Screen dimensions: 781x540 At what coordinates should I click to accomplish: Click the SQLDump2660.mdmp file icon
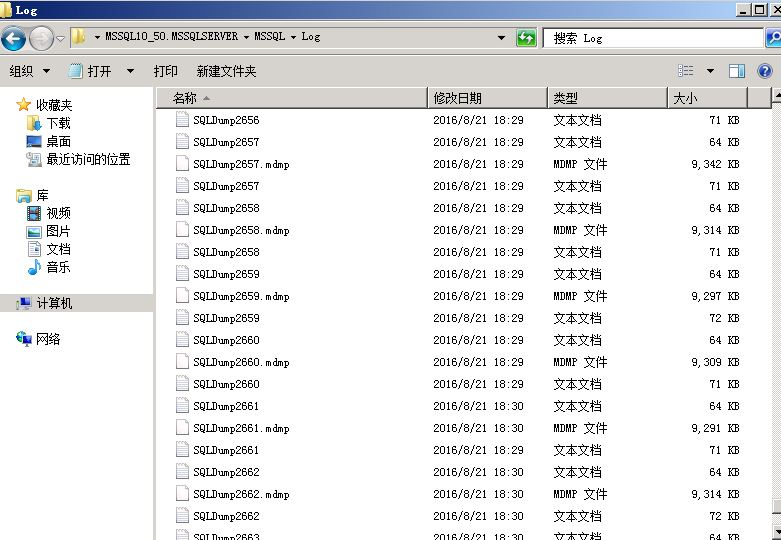tap(182, 361)
